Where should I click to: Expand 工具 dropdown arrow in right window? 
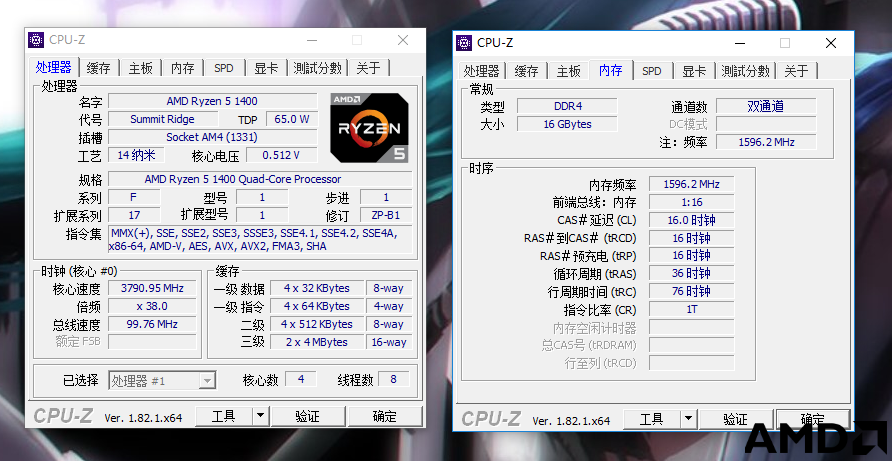(688, 419)
